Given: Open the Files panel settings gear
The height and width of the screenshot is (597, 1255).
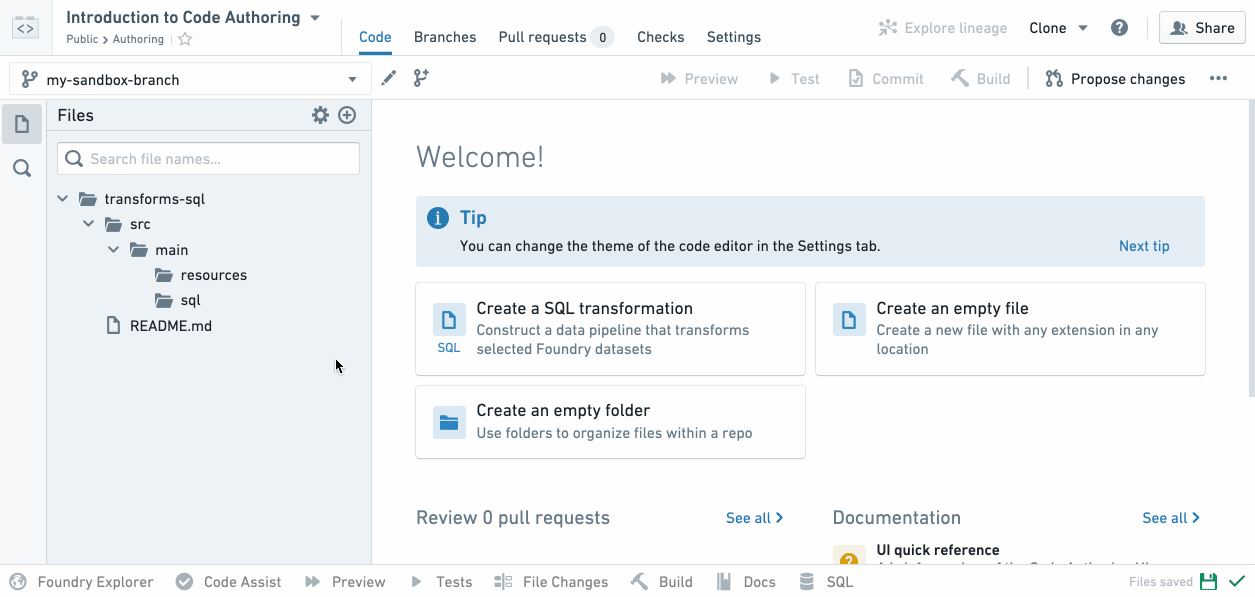Looking at the screenshot, I should (x=320, y=115).
